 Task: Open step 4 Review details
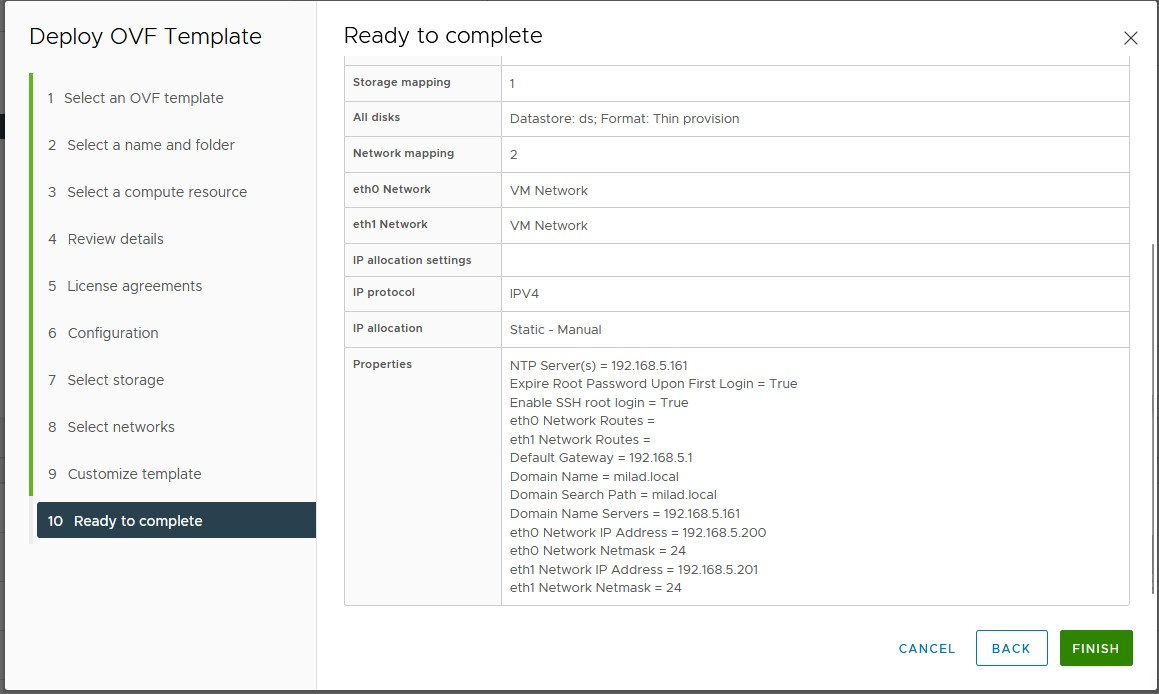tap(106, 239)
